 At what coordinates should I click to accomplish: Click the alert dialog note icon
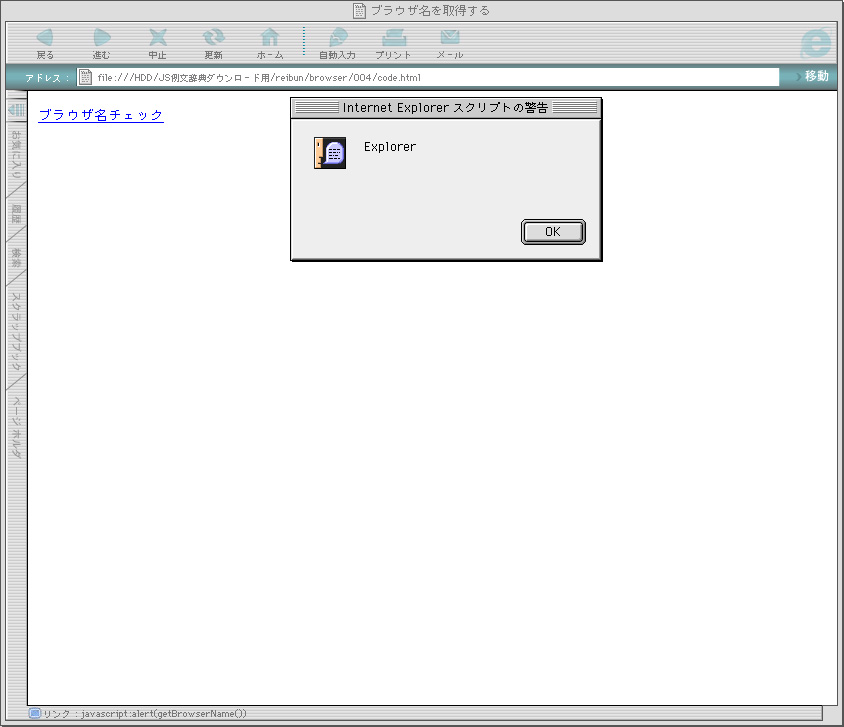330,153
